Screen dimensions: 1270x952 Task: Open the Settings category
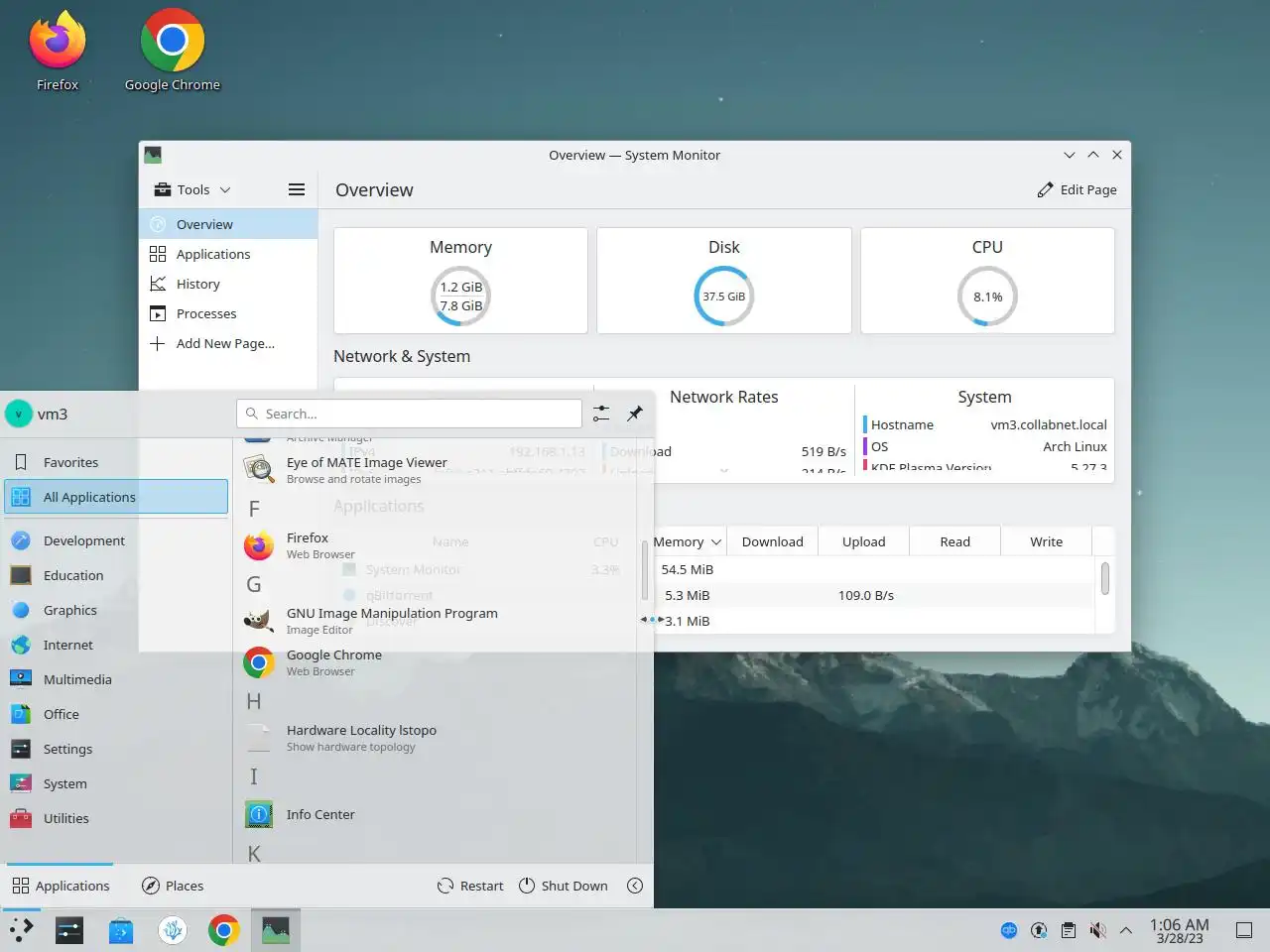[x=116, y=749]
